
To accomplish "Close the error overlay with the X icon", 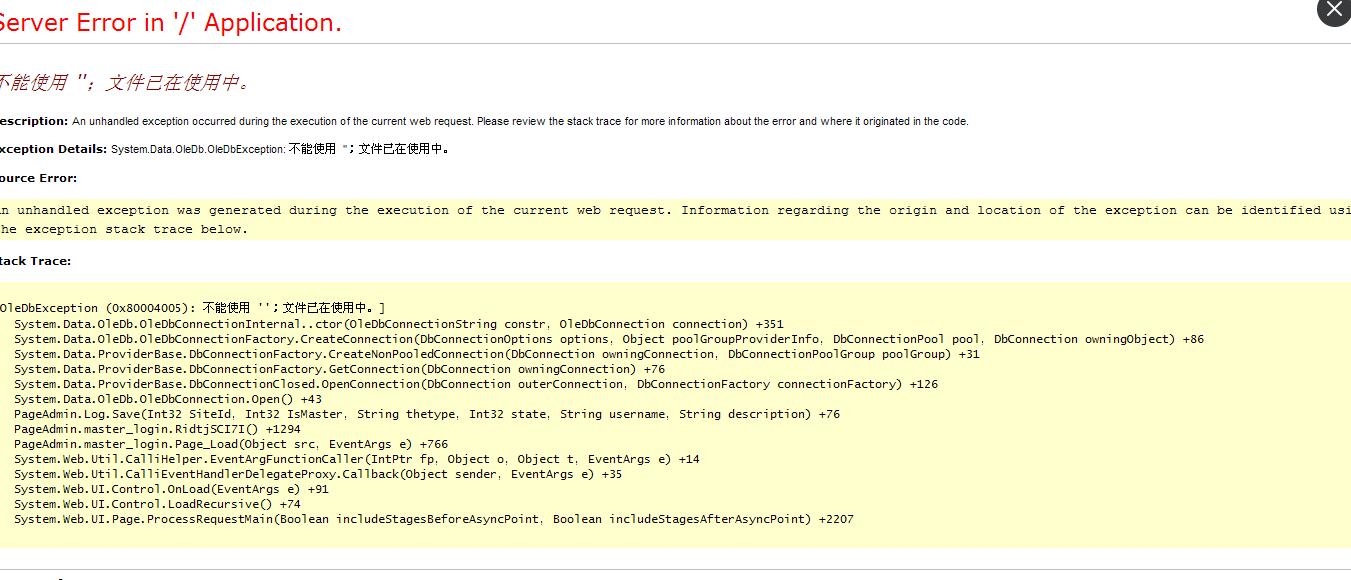I will click(x=1334, y=11).
